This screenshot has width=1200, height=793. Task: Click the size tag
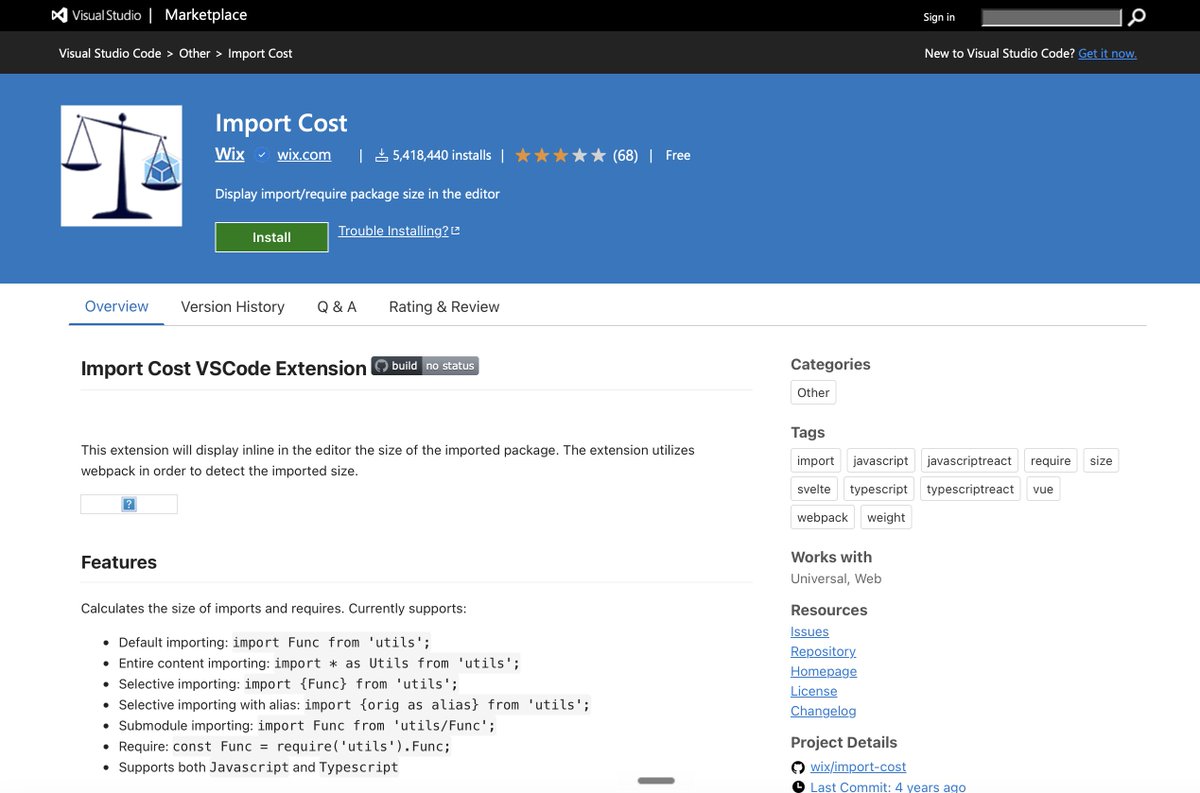[1101, 461]
